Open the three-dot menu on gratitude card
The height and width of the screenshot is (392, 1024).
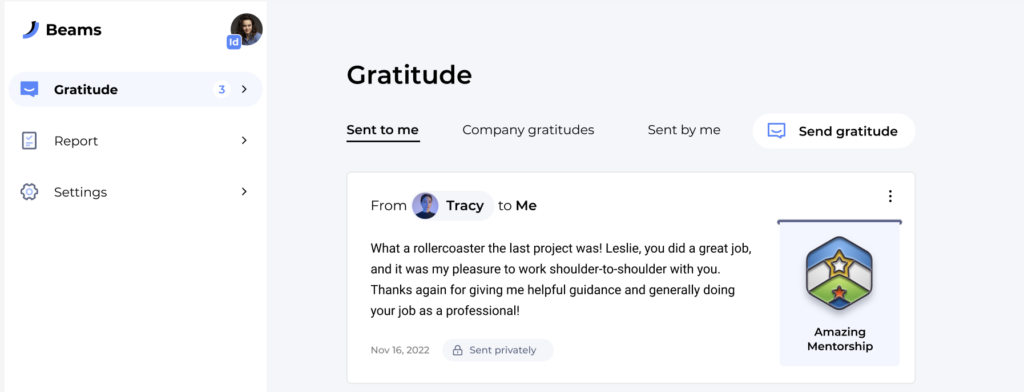pos(890,196)
